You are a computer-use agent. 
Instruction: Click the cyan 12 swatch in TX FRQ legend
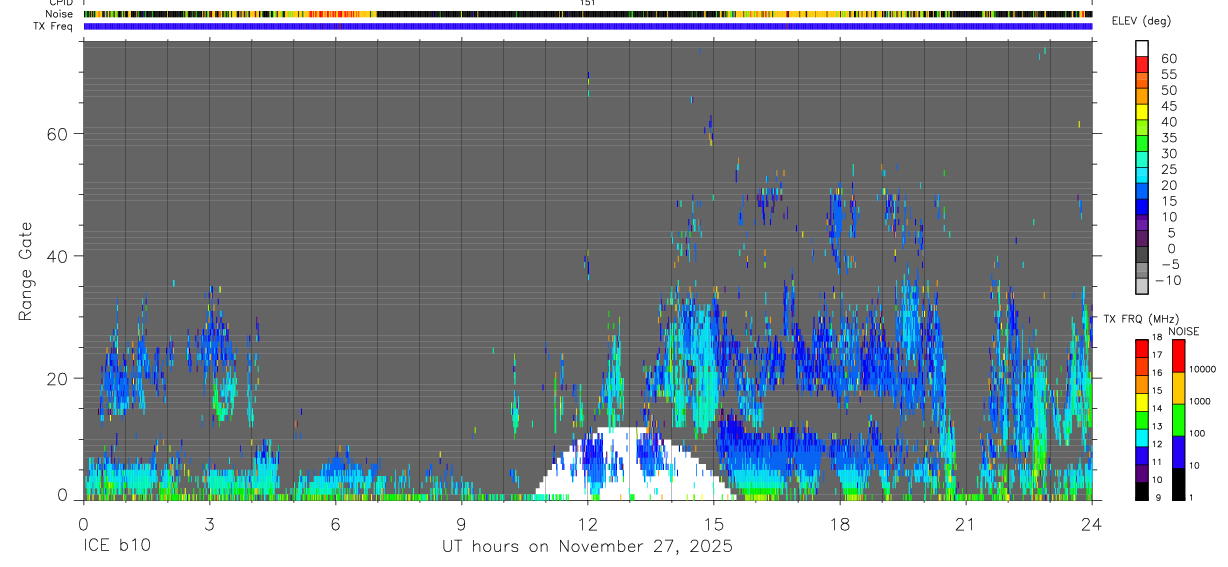click(x=1142, y=437)
